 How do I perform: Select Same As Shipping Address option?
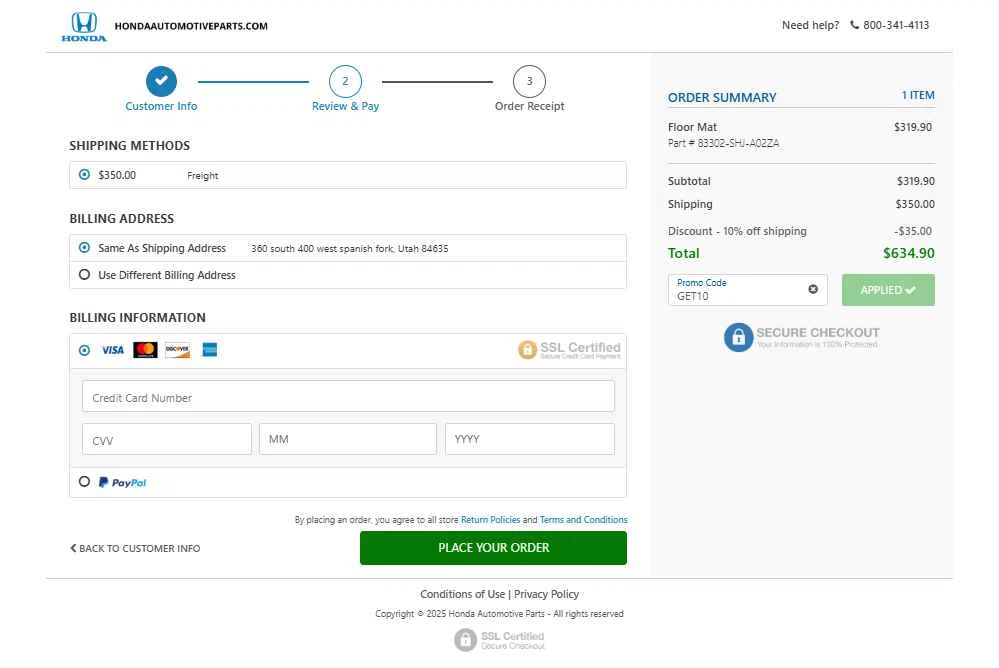coord(84,248)
